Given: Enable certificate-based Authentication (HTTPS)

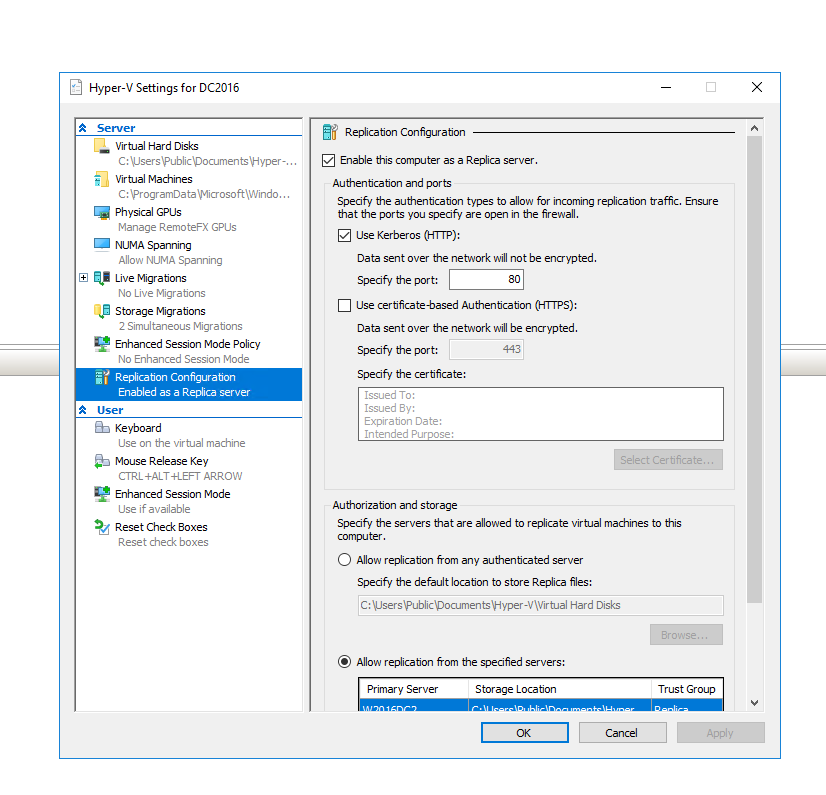Looking at the screenshot, I should [345, 306].
